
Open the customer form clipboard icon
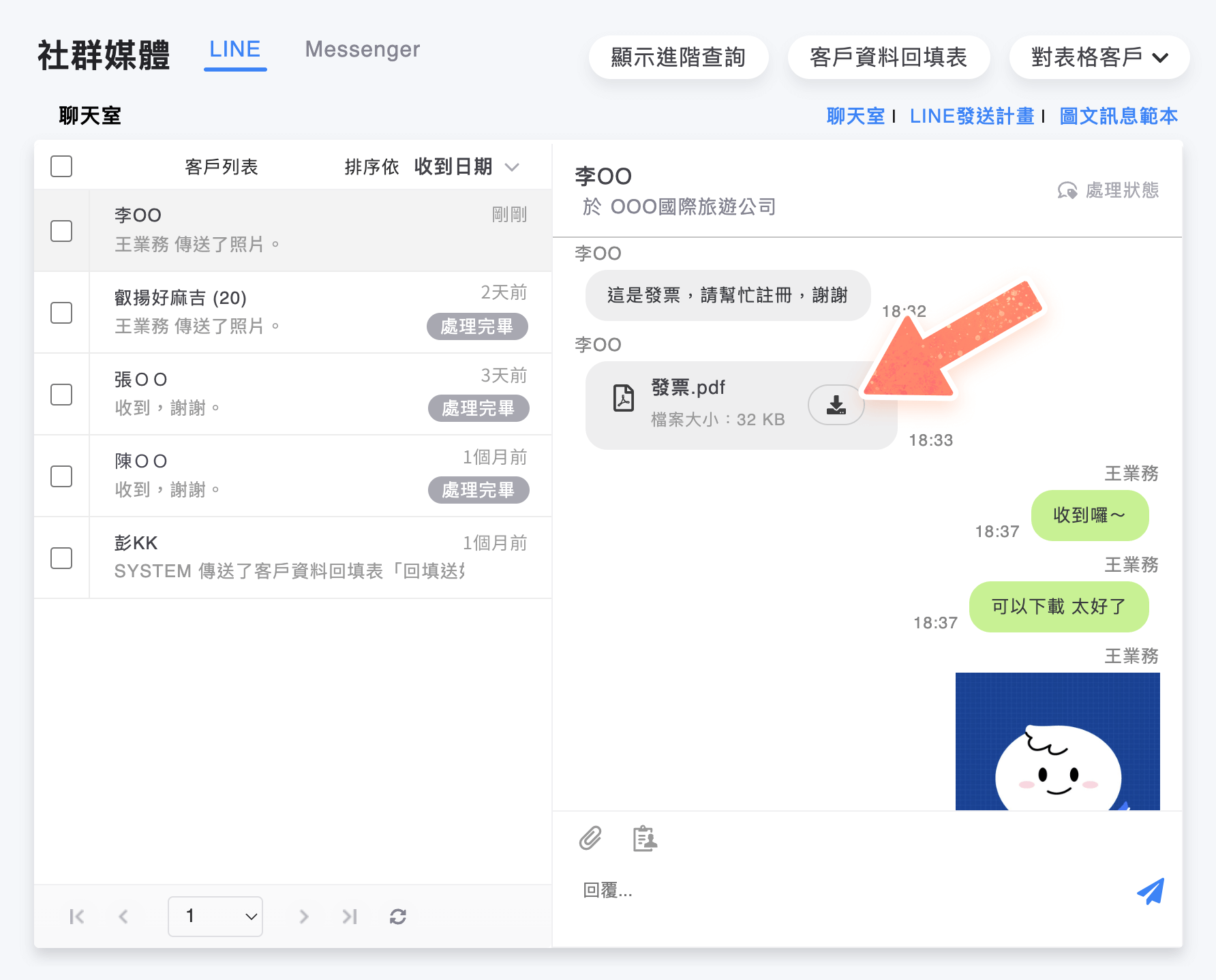[644, 839]
